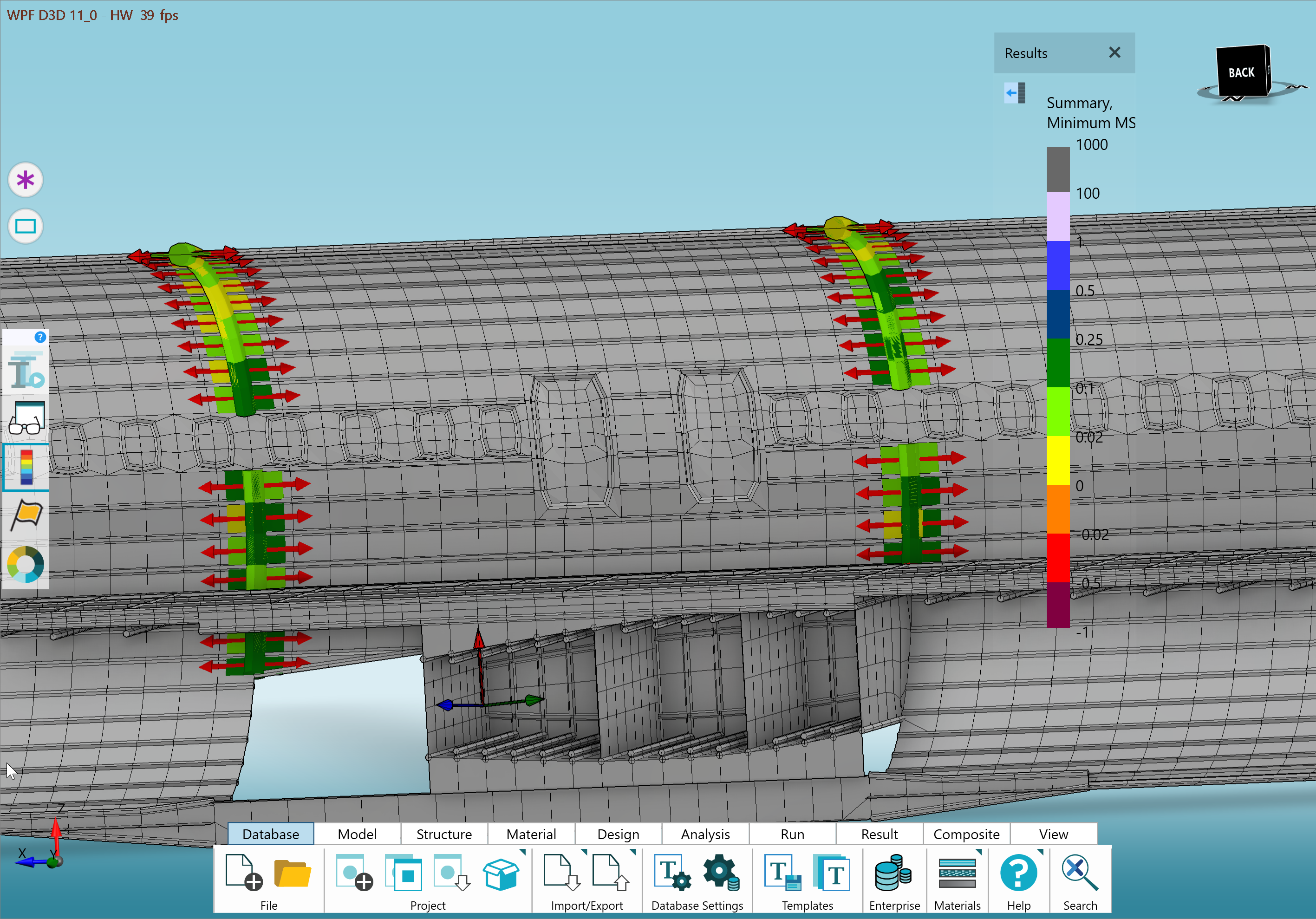
Task: Click the Export document icon
Action: [x=611, y=872]
